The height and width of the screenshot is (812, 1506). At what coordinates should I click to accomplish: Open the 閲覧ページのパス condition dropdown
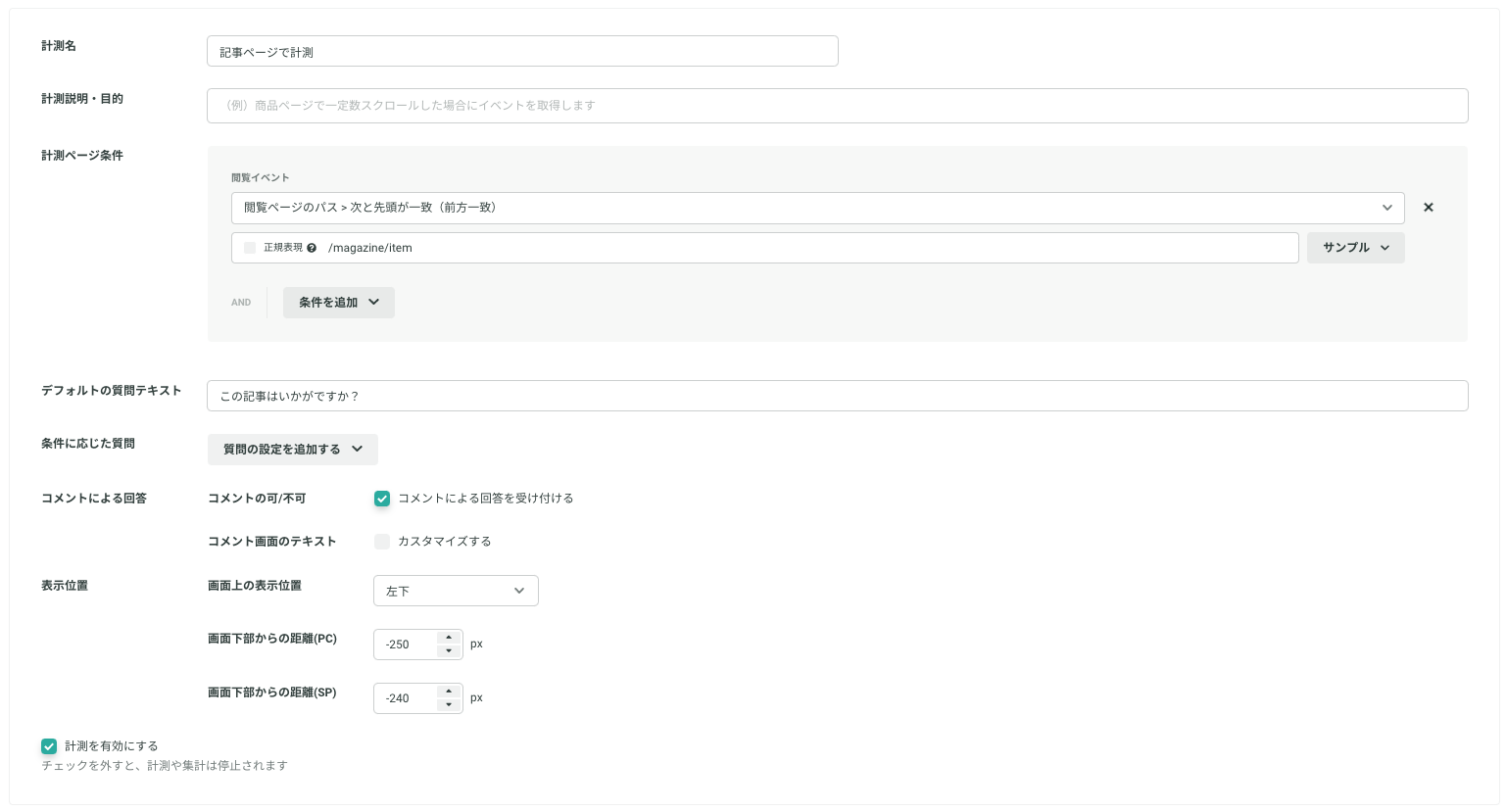(x=818, y=208)
